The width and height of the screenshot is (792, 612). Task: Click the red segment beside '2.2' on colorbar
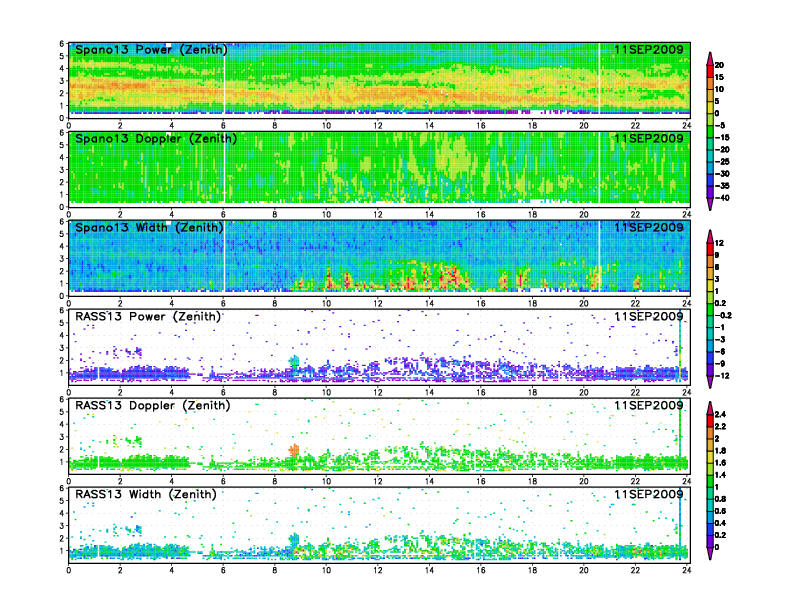click(710, 421)
